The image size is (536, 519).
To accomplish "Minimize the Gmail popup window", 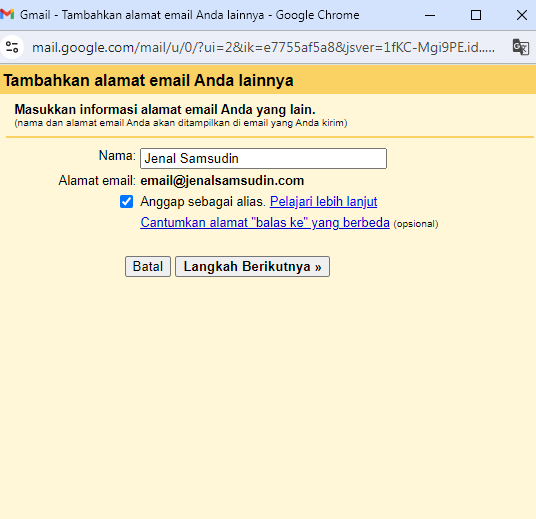I will (x=430, y=15).
